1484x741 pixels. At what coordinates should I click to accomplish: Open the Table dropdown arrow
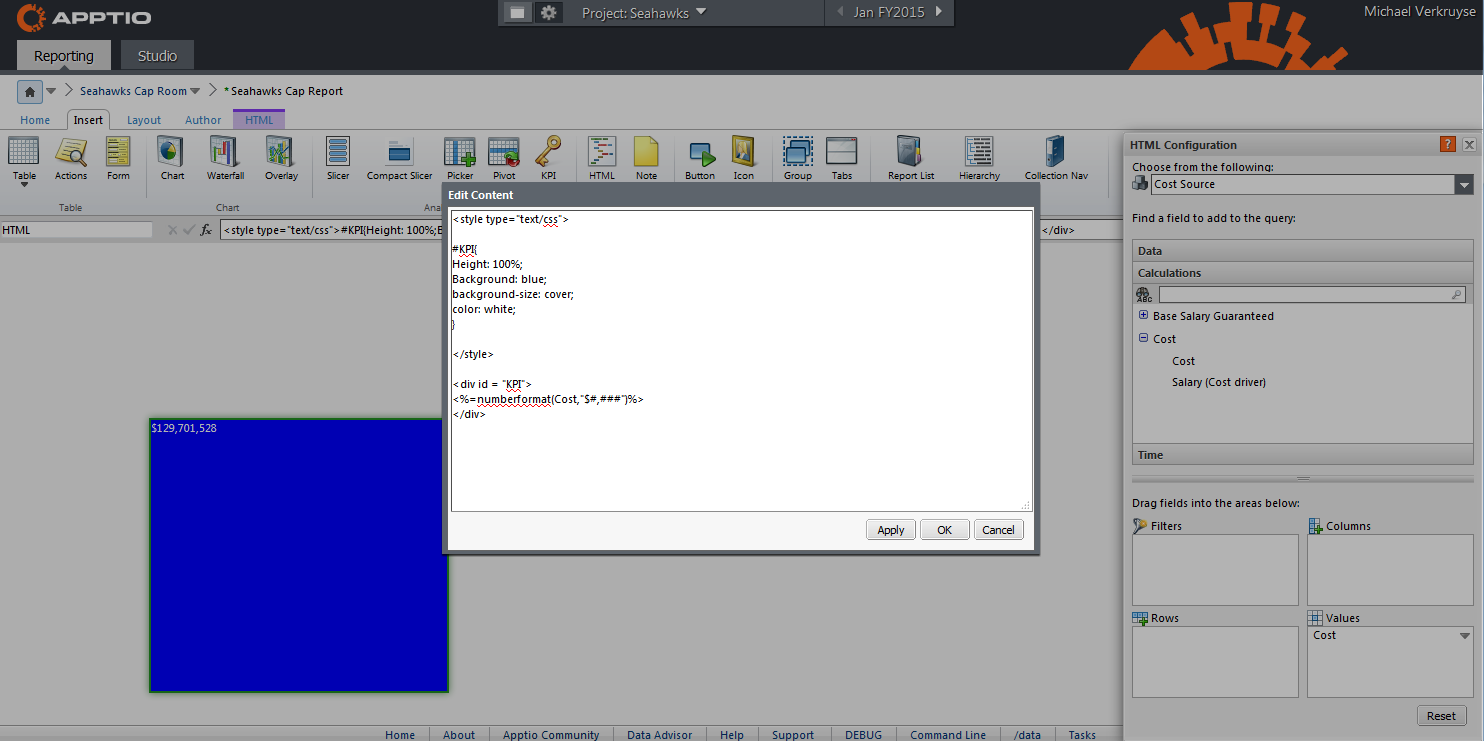tap(24, 185)
